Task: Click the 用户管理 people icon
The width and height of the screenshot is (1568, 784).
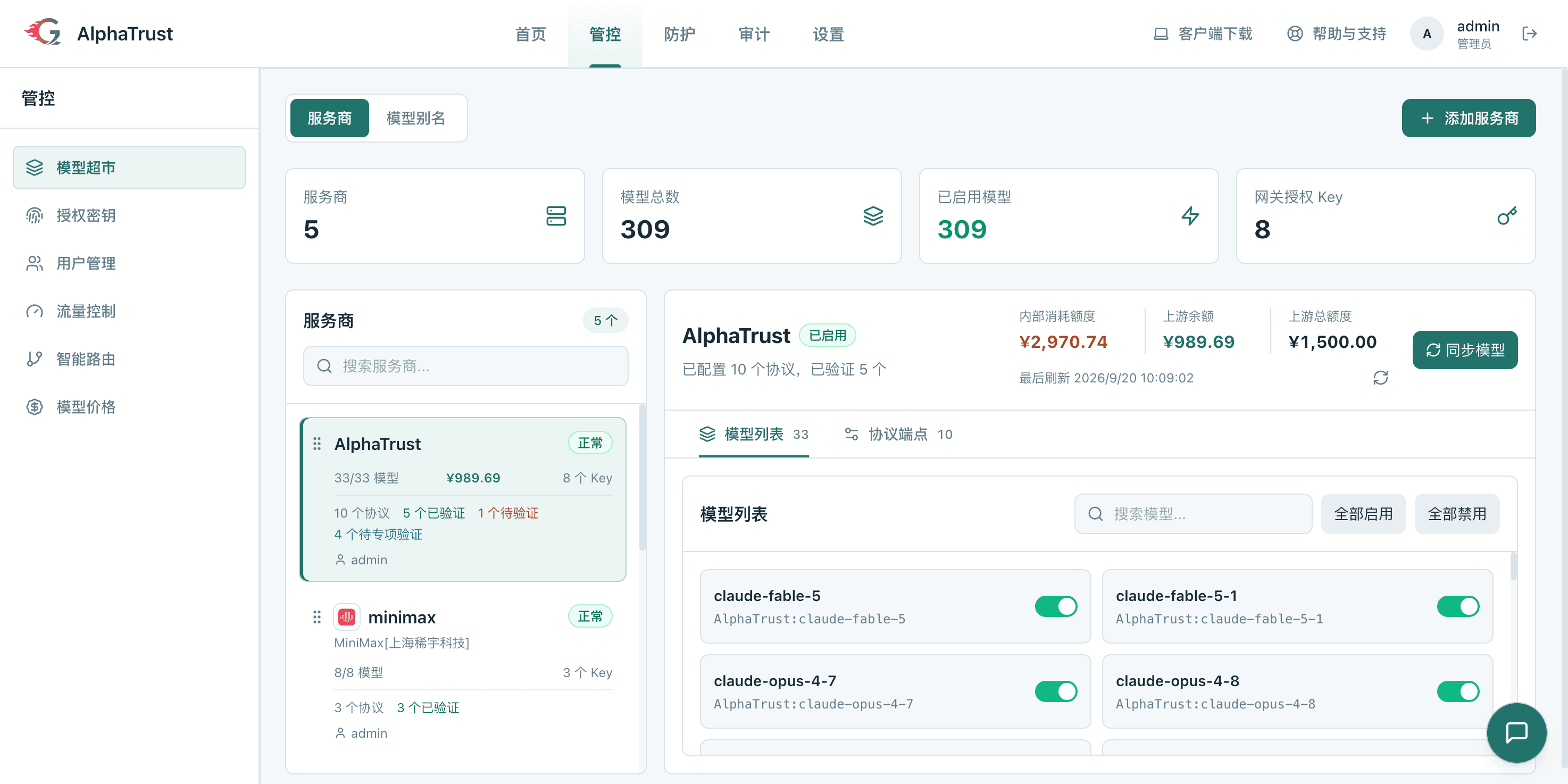Action: (35, 263)
